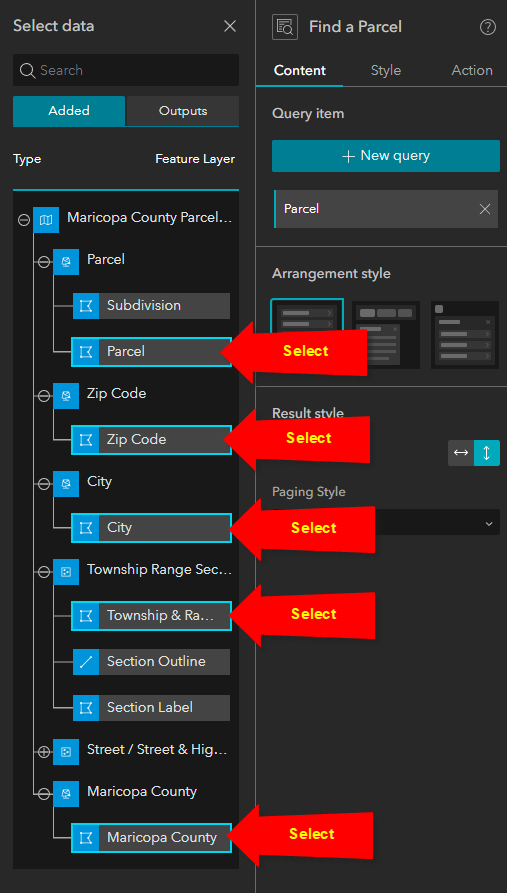Screen dimensions: 507x893
Task: Click the New query button
Action: [x=386, y=156]
